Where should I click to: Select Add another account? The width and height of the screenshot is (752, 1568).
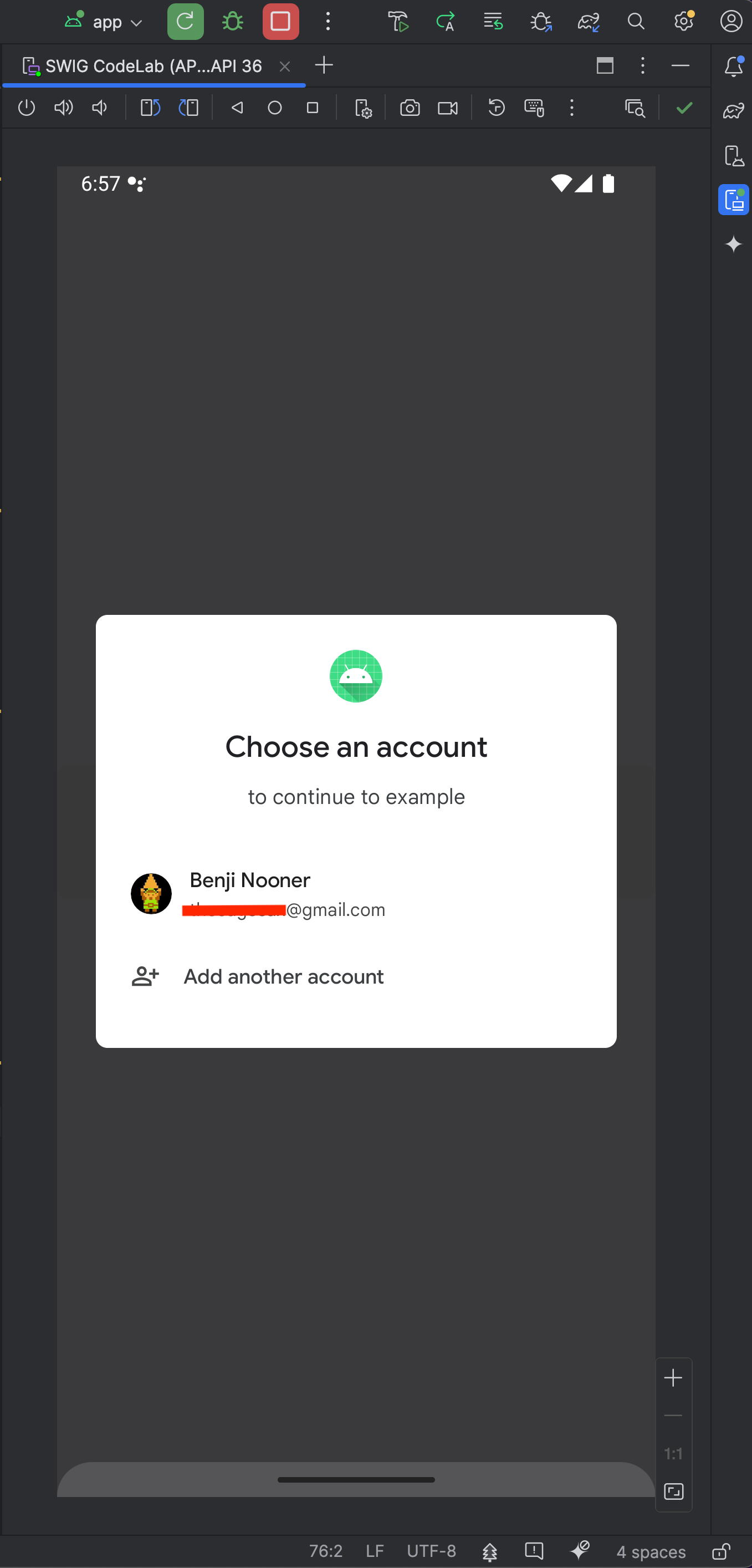[x=356, y=976]
